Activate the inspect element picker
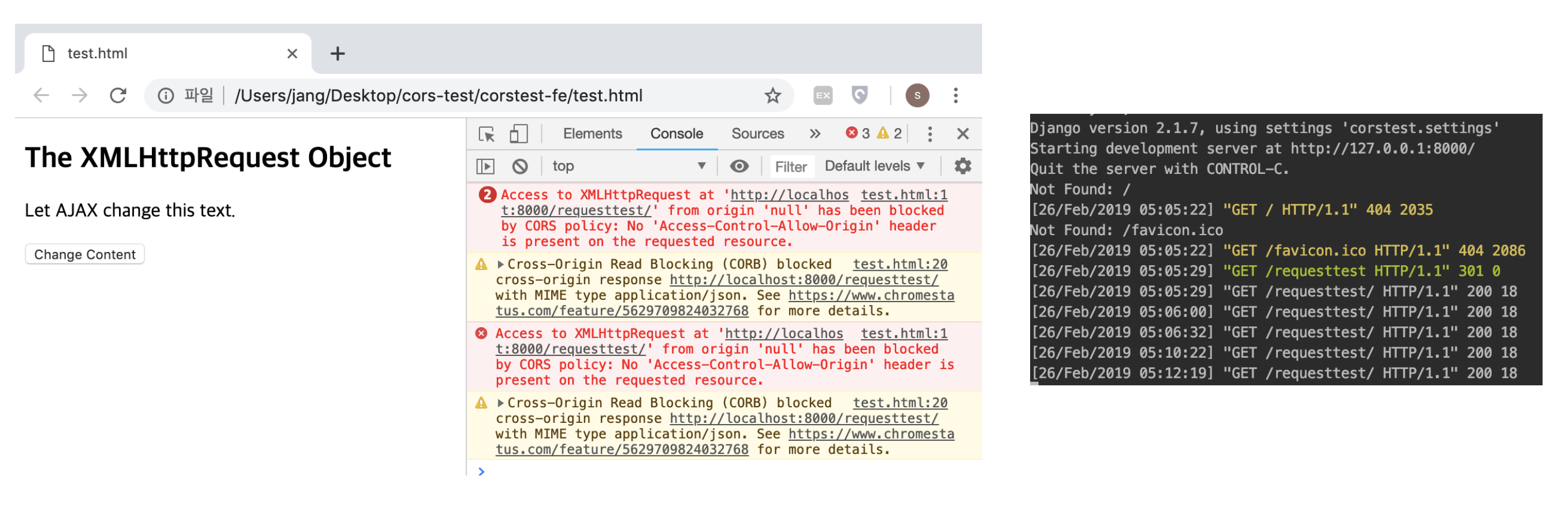The image size is (1568, 513). coord(486,134)
